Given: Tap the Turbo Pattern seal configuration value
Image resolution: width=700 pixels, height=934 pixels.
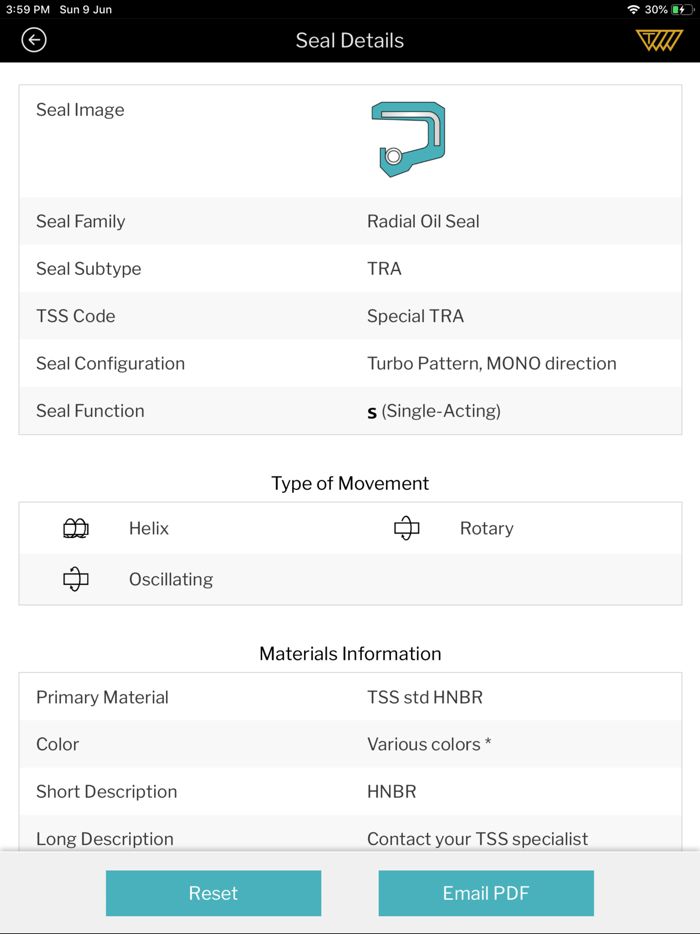Looking at the screenshot, I should [491, 364].
